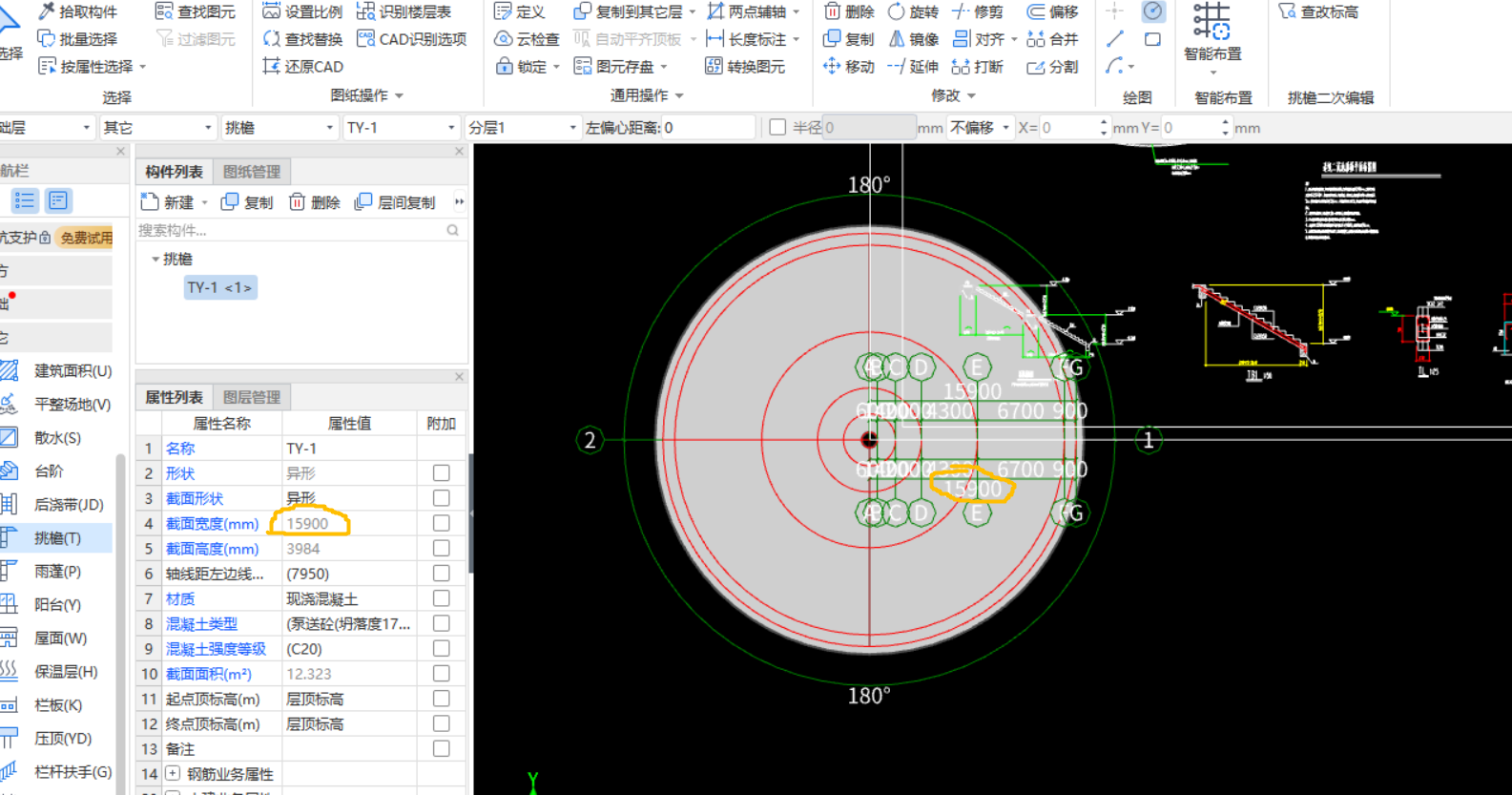Collapse the 挑檐 tree node
Screen dimensions: 1512x795
click(155, 259)
